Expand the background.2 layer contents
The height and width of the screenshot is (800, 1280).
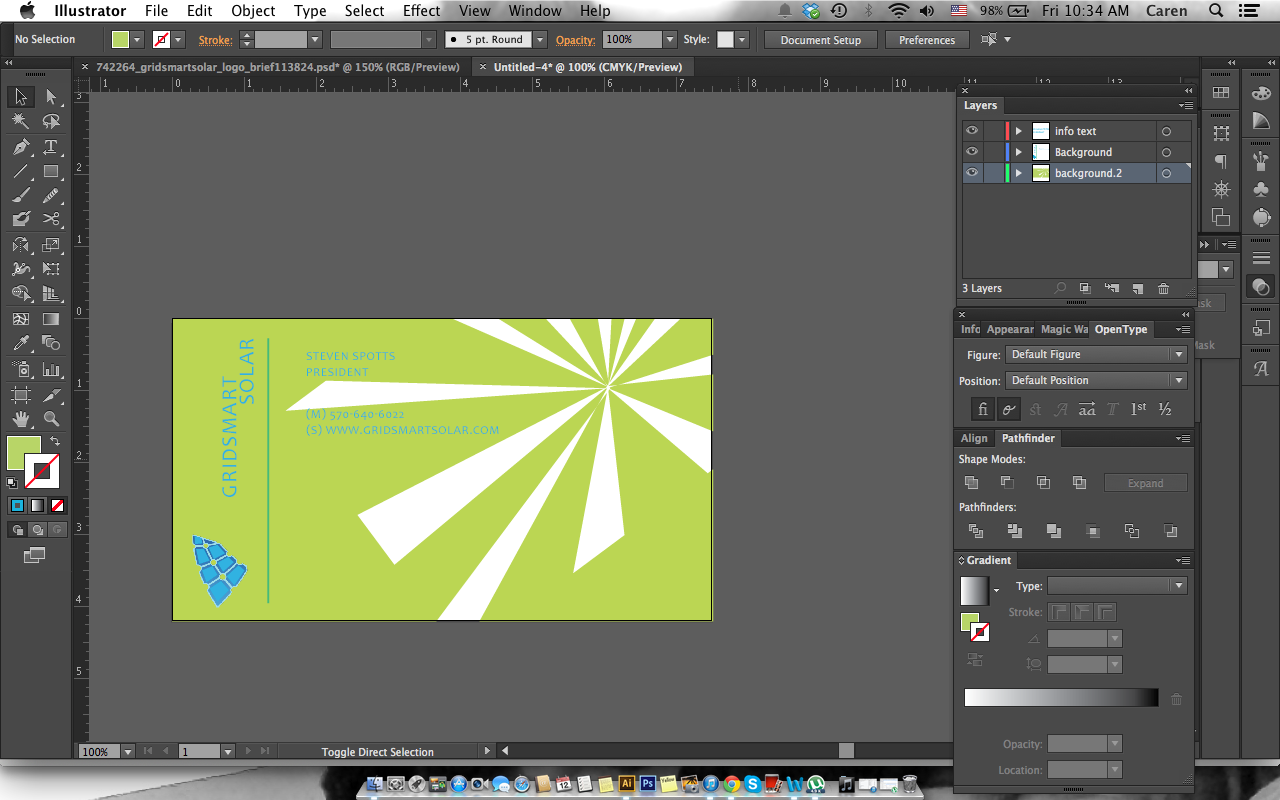click(1018, 173)
